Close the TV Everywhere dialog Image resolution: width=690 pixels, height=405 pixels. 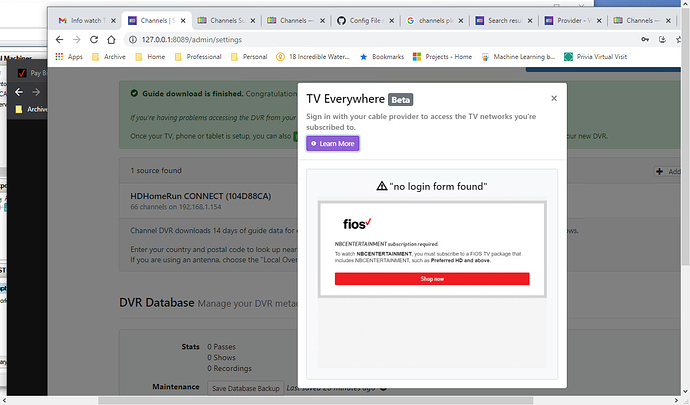pyautogui.click(x=554, y=98)
